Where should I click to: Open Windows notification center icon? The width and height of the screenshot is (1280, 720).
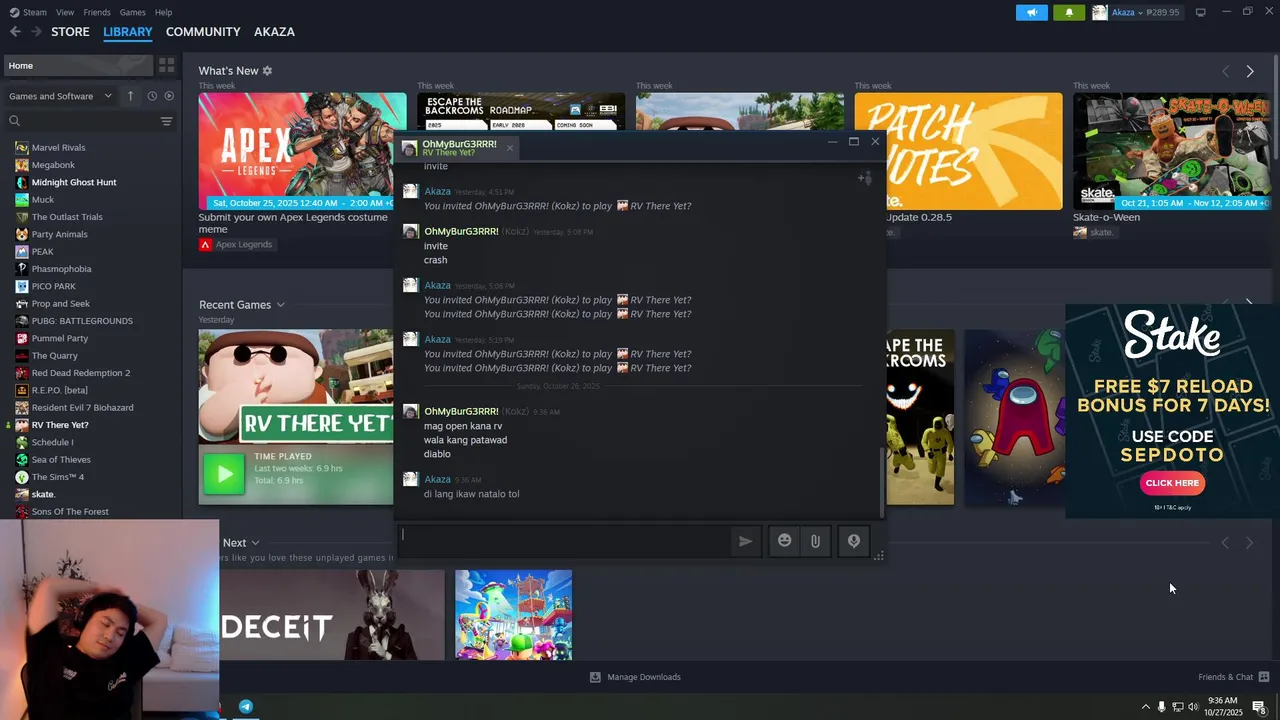click(x=1259, y=707)
